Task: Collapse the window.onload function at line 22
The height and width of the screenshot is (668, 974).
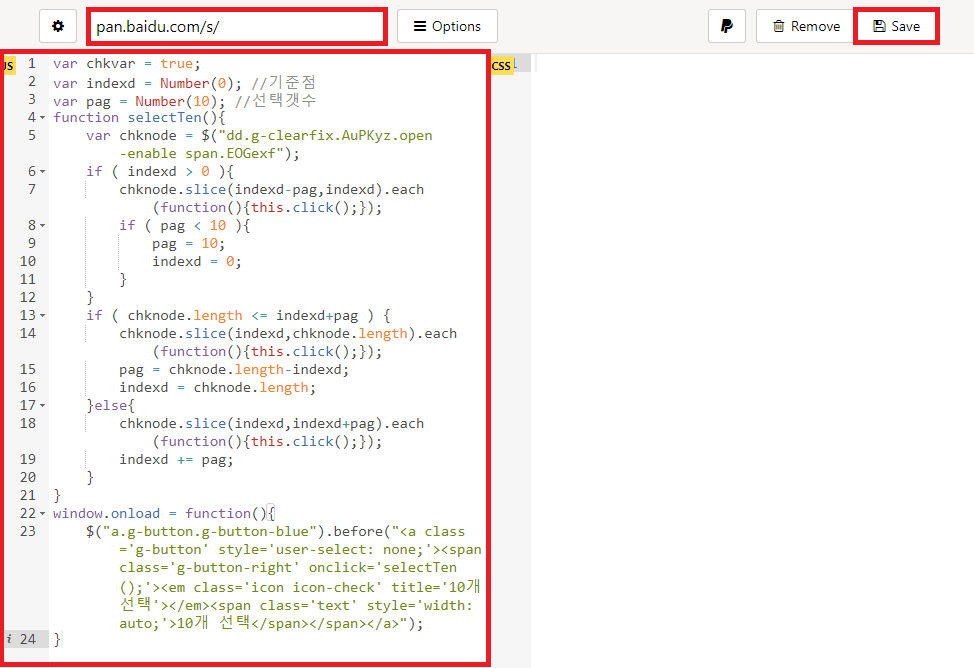Action: coord(43,514)
